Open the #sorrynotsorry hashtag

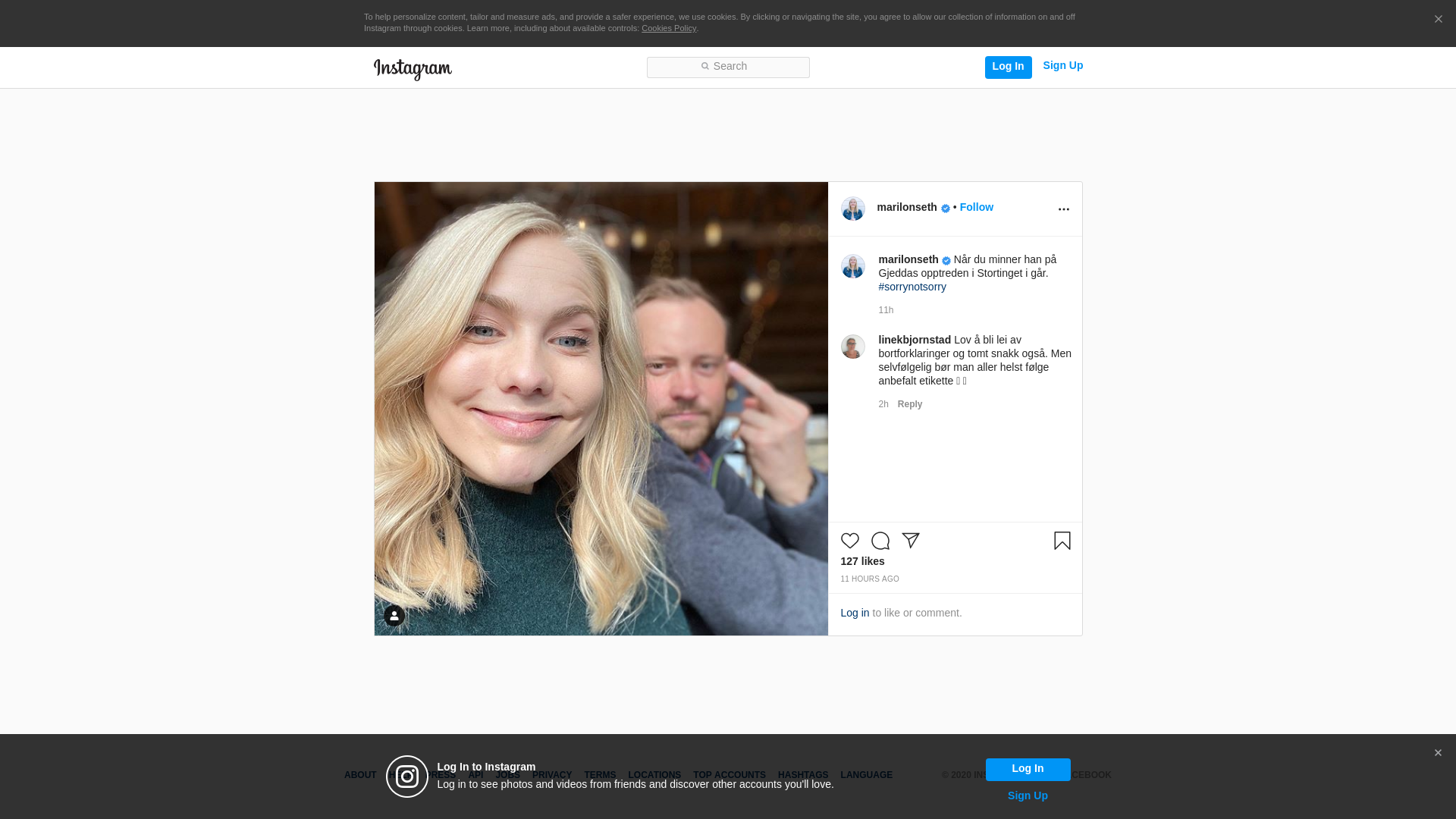[912, 287]
